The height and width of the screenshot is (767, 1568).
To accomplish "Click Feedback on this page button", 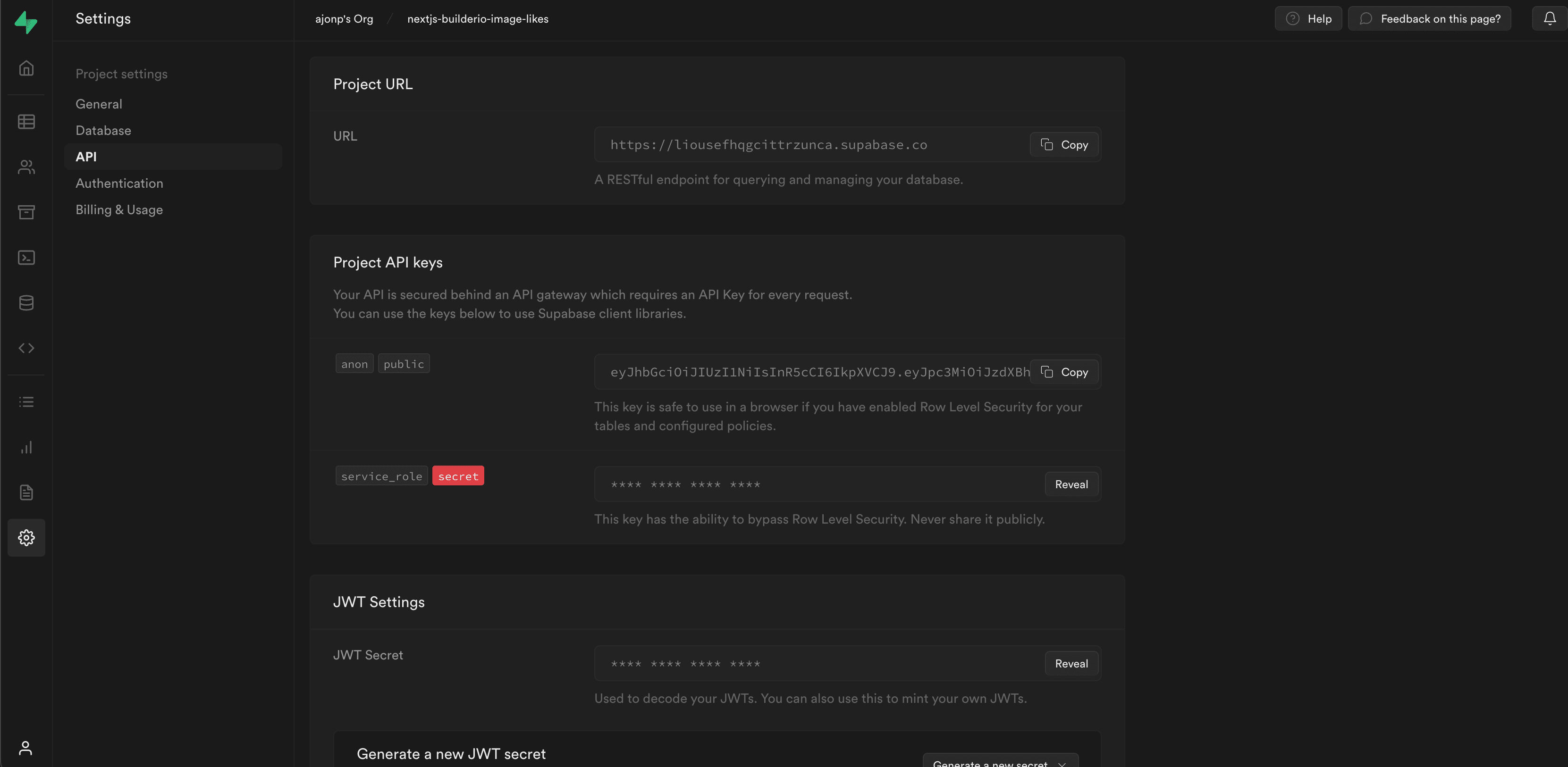I will click(x=1429, y=19).
